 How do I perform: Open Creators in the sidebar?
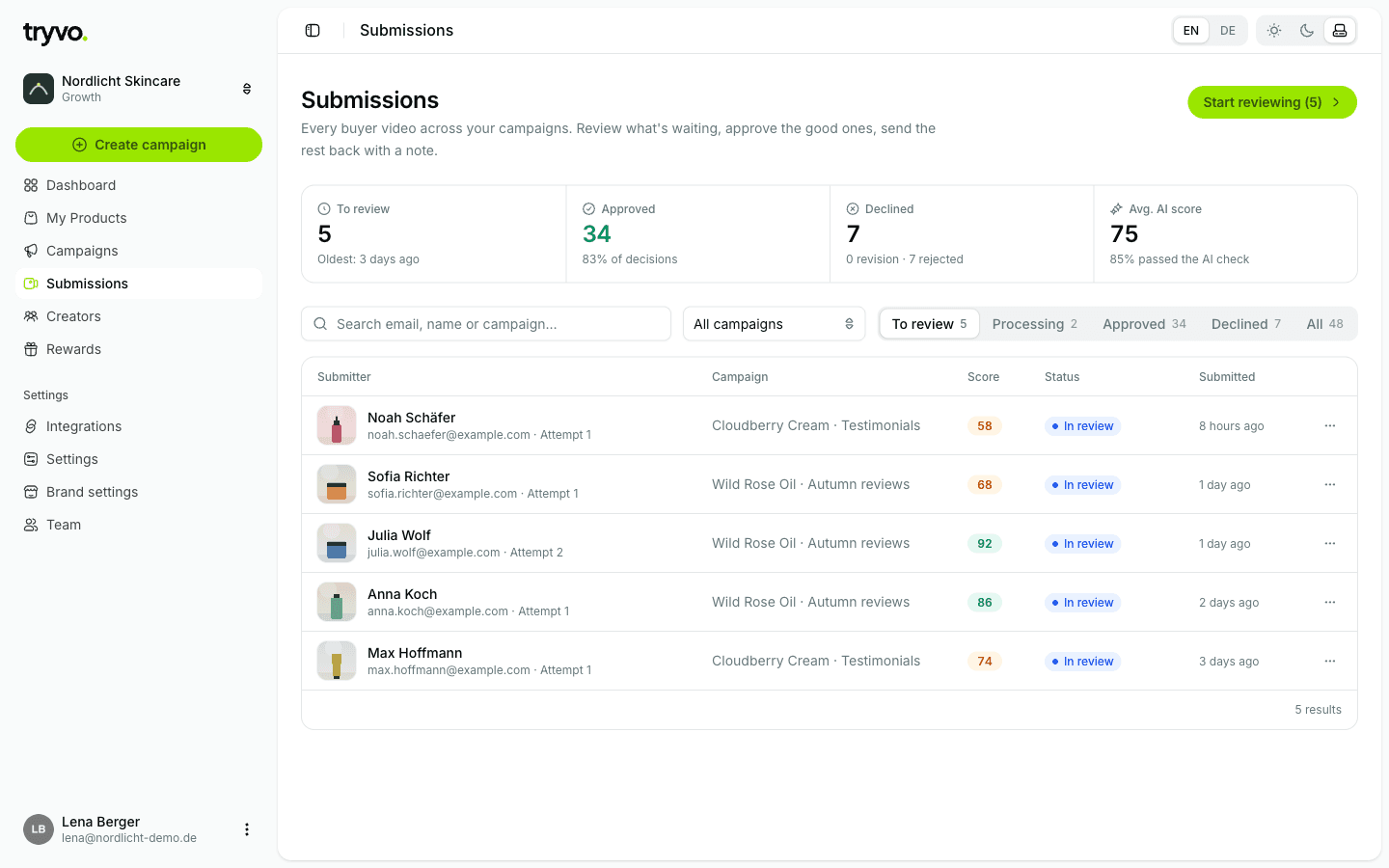click(x=139, y=316)
